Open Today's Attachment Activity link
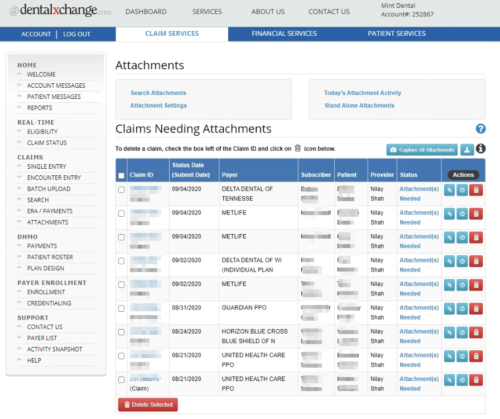Image resolution: width=500 pixels, height=419 pixels. point(363,93)
